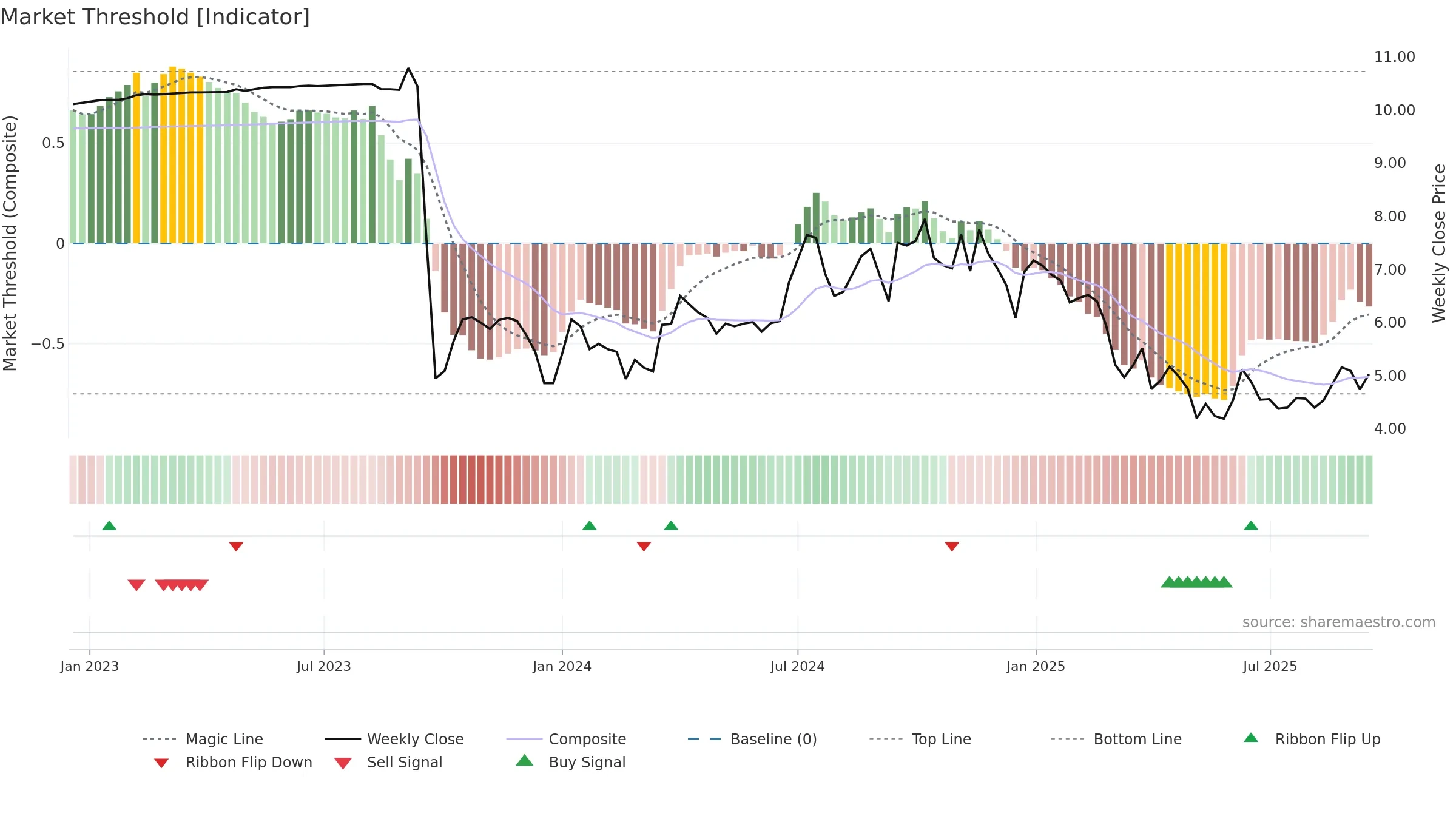The width and height of the screenshot is (1456, 819).
Task: Click the red Sell Signal legend triangle
Action: coord(343,763)
